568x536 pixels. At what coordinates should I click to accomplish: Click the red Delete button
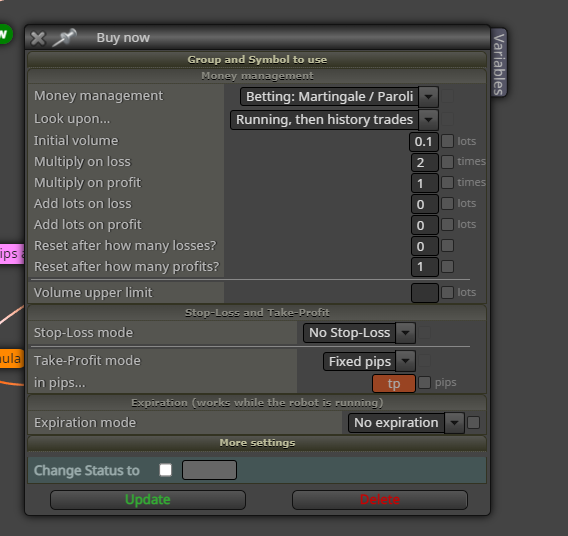click(x=380, y=500)
